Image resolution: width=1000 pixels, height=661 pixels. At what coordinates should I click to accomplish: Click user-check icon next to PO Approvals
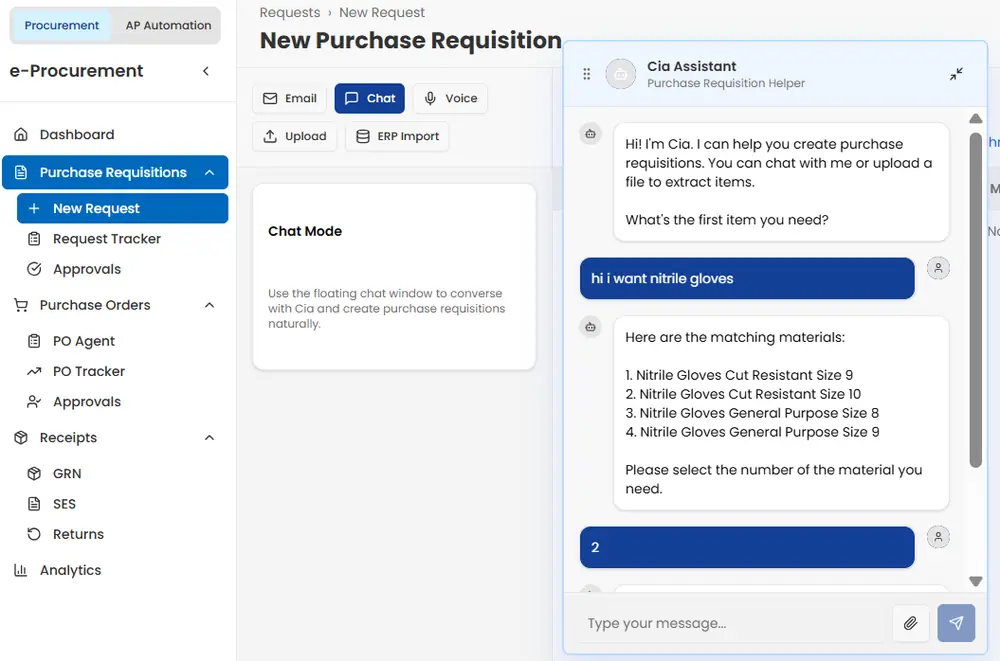tap(34, 402)
